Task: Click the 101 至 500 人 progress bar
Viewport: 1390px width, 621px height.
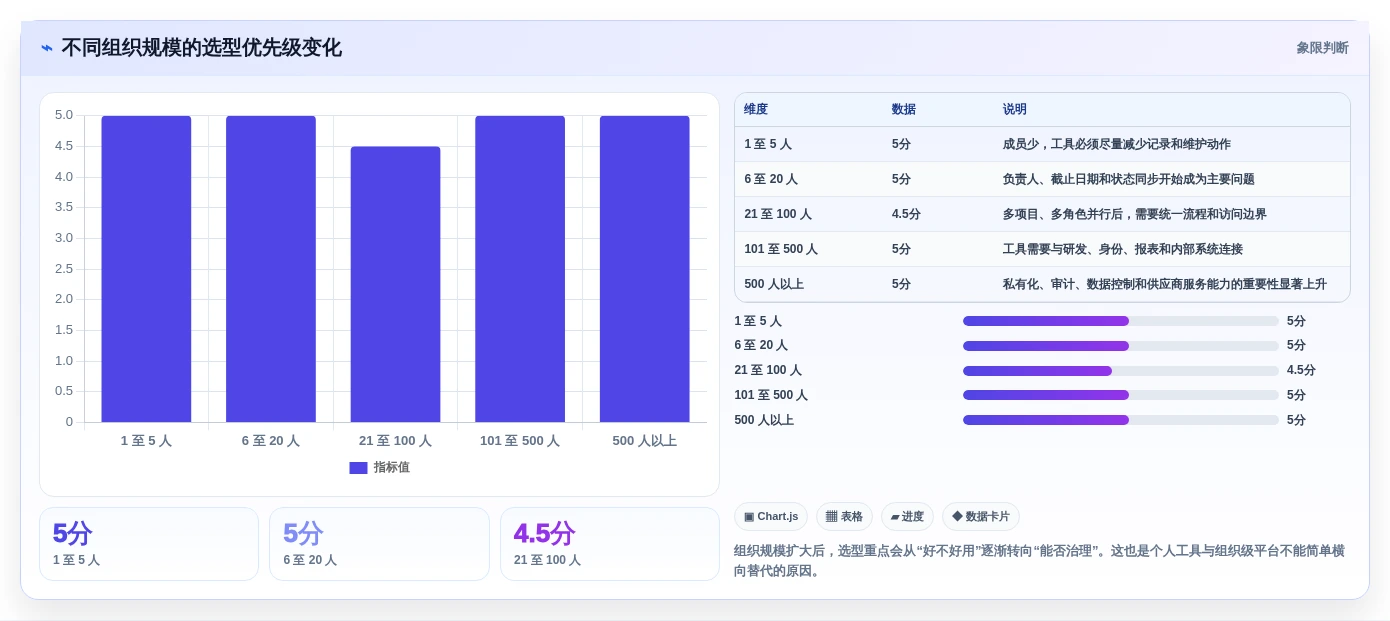Action: [x=1121, y=395]
